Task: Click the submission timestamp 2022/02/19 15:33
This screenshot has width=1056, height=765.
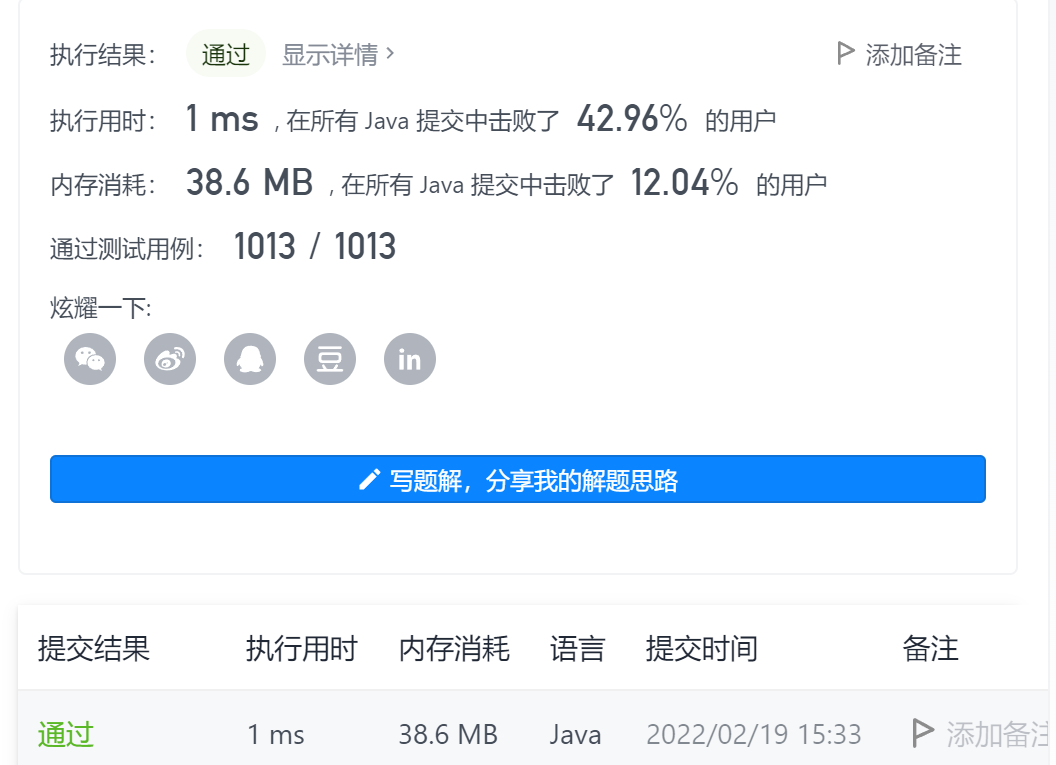Action: click(x=753, y=733)
